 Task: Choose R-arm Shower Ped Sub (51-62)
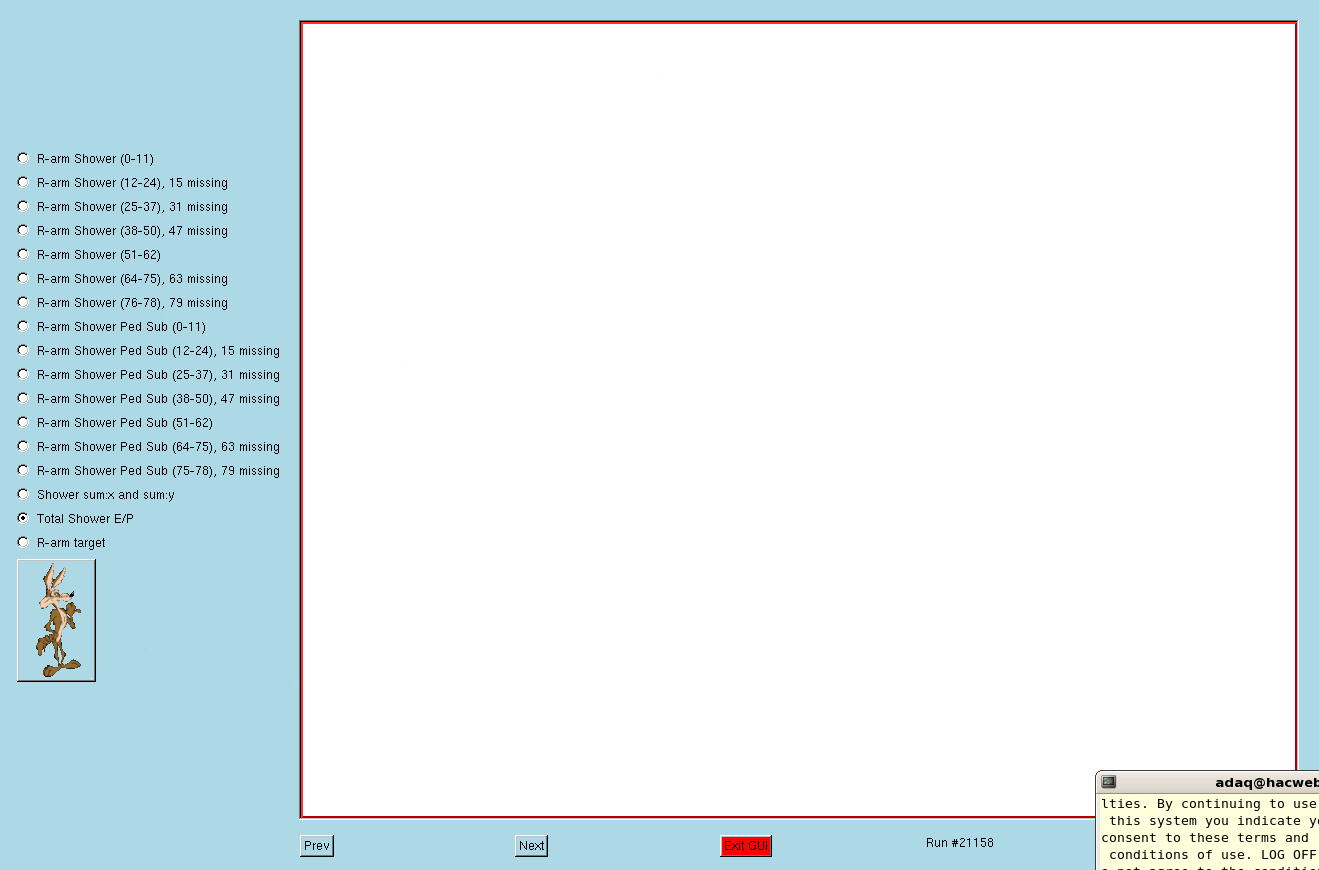[x=23, y=422]
